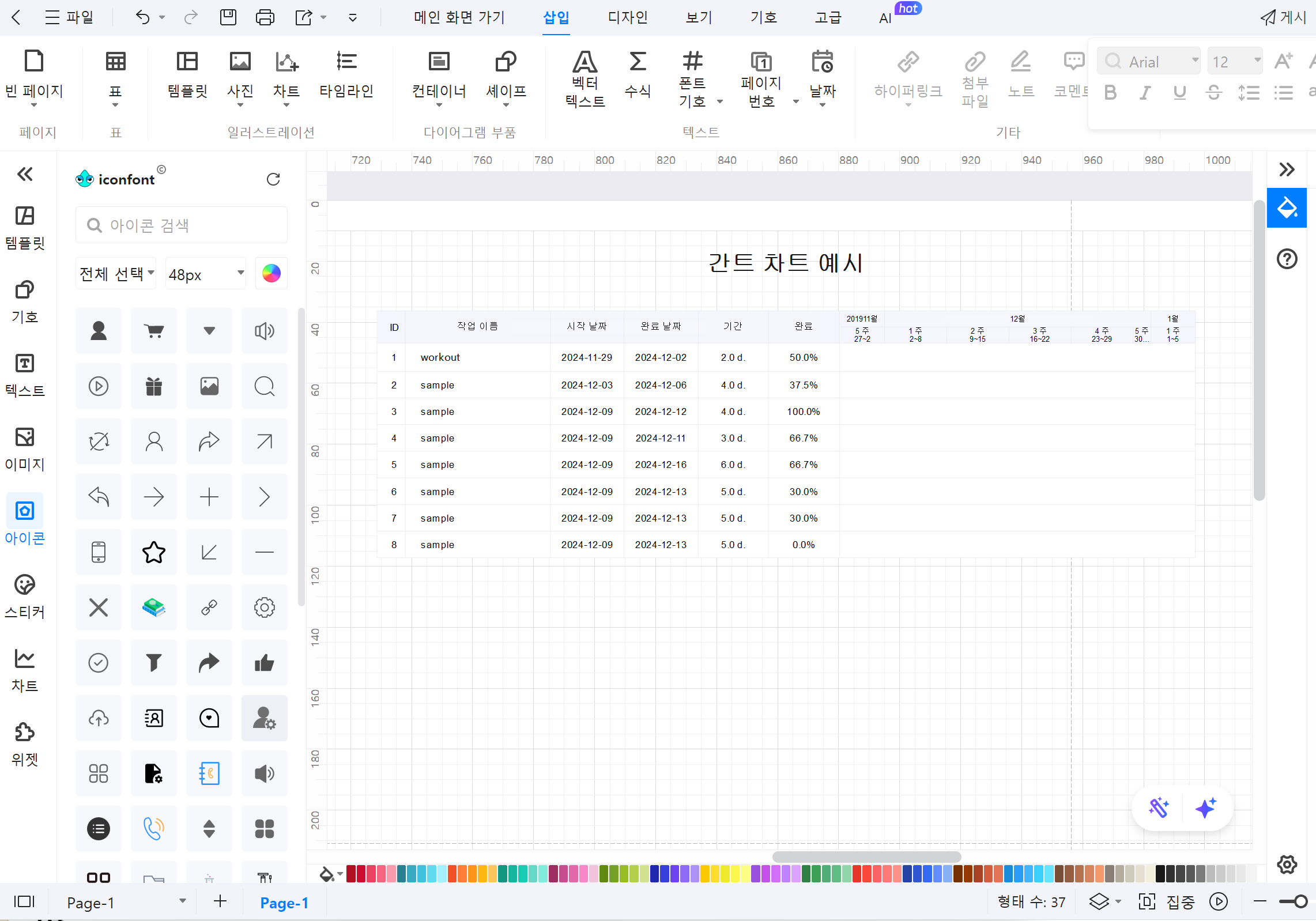Open the 스티커 sidebar panel
The width and height of the screenshot is (1316, 921).
click(x=25, y=596)
